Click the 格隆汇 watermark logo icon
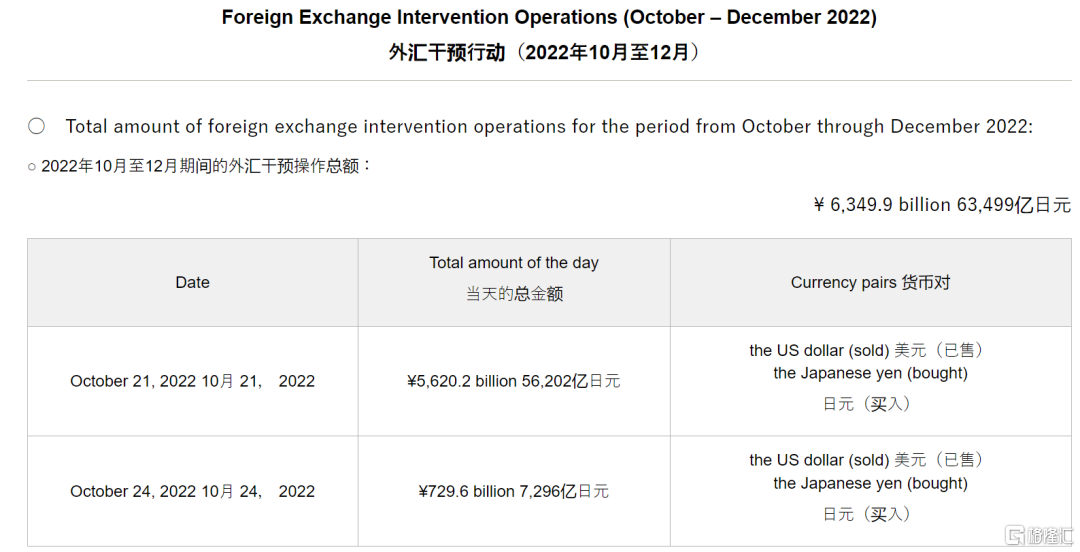Viewport: 1080px width, 552px height. click(1017, 535)
